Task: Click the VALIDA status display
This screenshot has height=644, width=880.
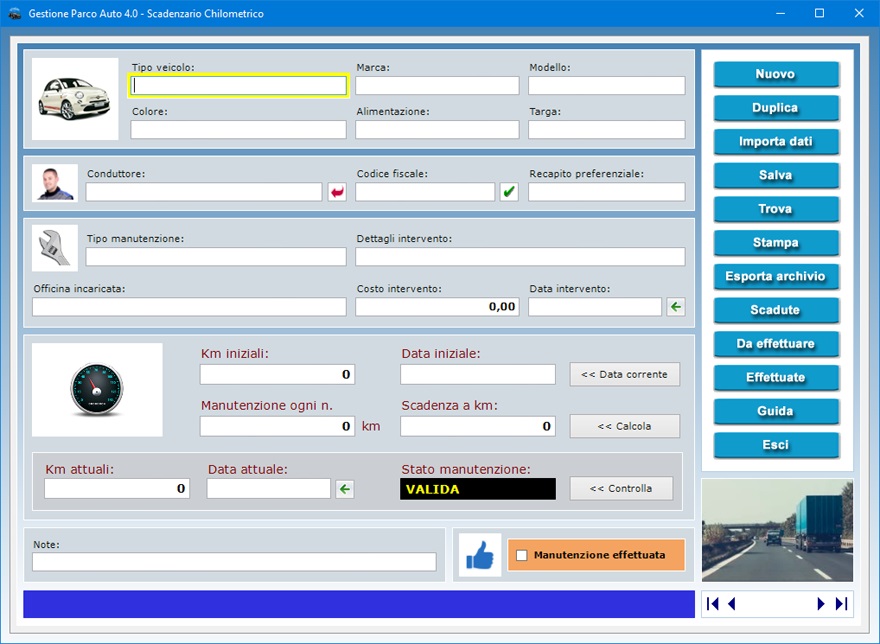Action: pos(478,489)
